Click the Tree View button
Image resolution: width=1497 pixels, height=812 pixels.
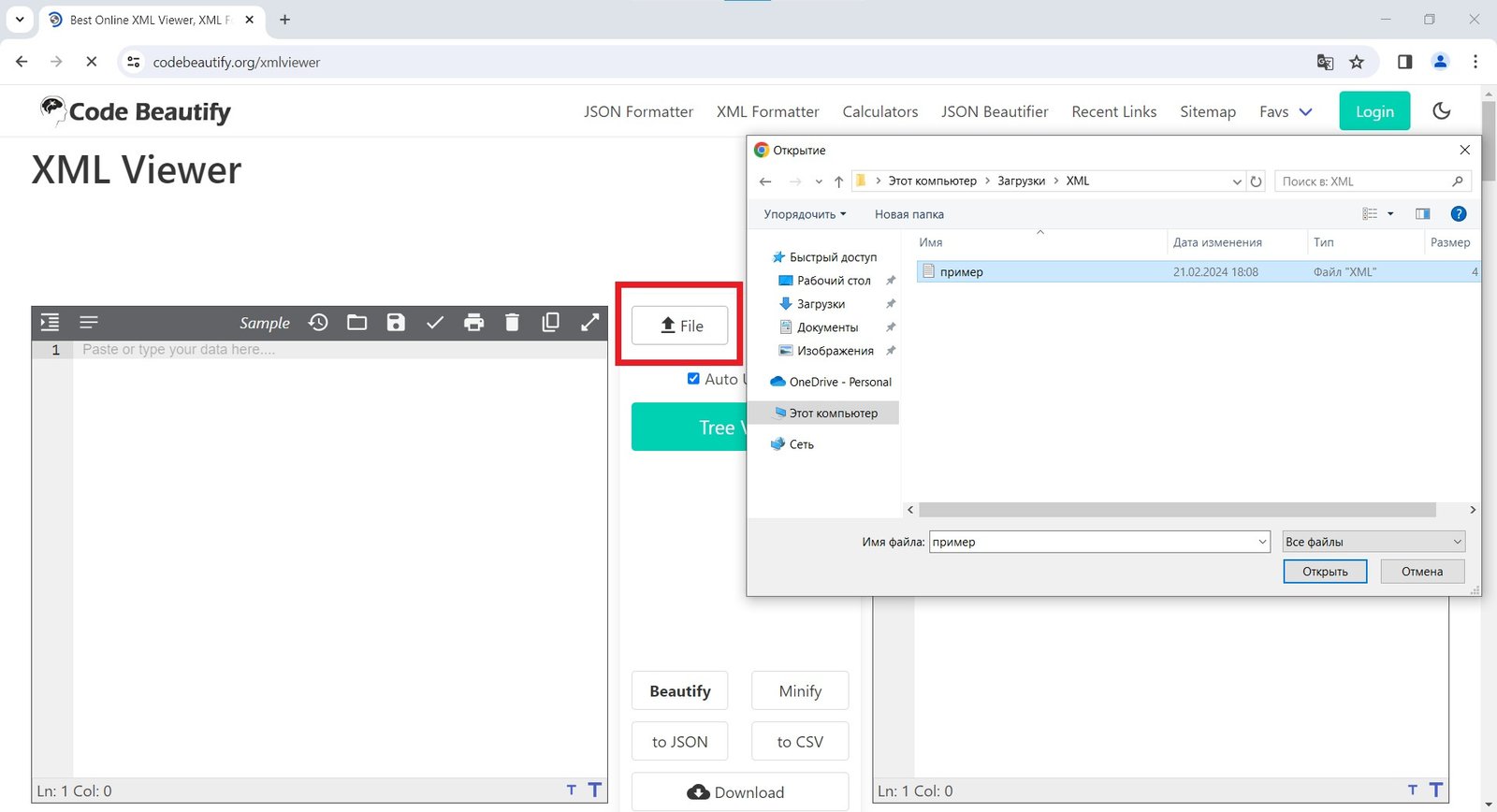[690, 428]
